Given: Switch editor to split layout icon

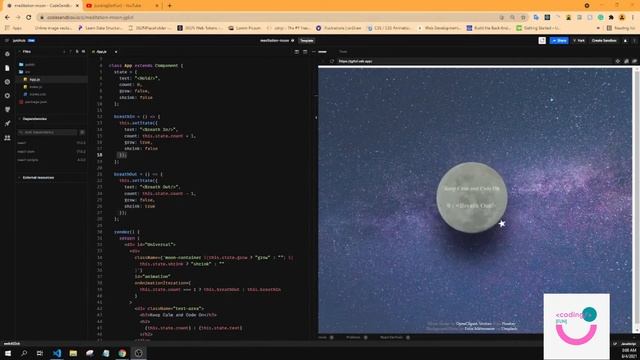Looking at the screenshot, I should click(297, 52).
